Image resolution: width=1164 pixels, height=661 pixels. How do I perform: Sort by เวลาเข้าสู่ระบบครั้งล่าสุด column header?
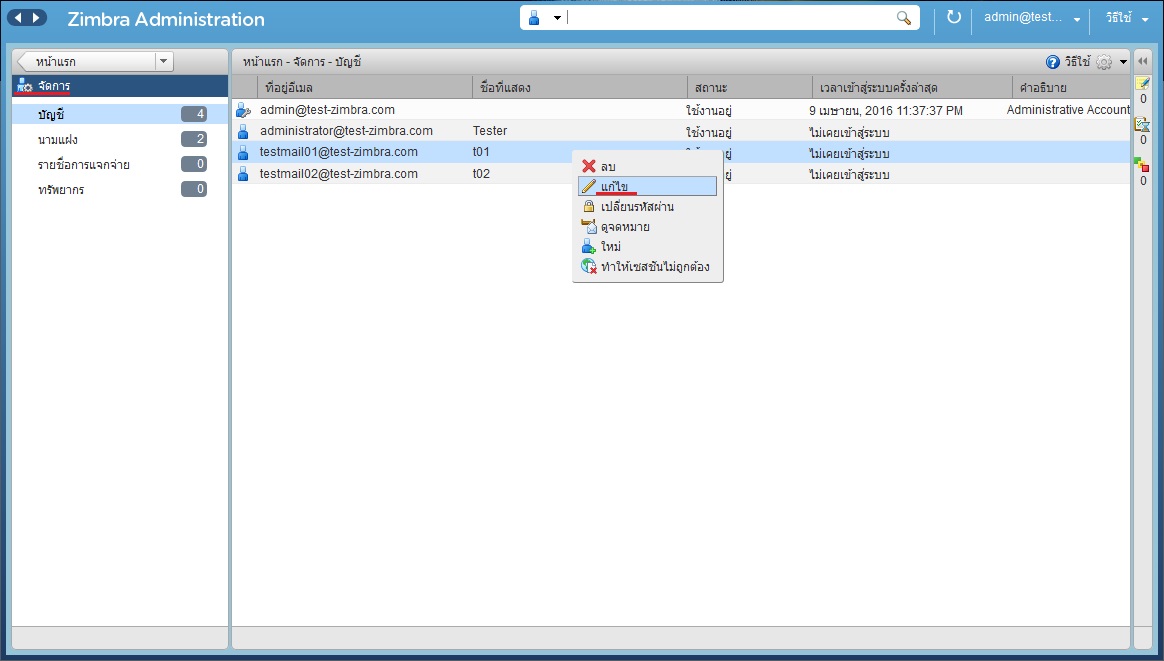(x=912, y=88)
